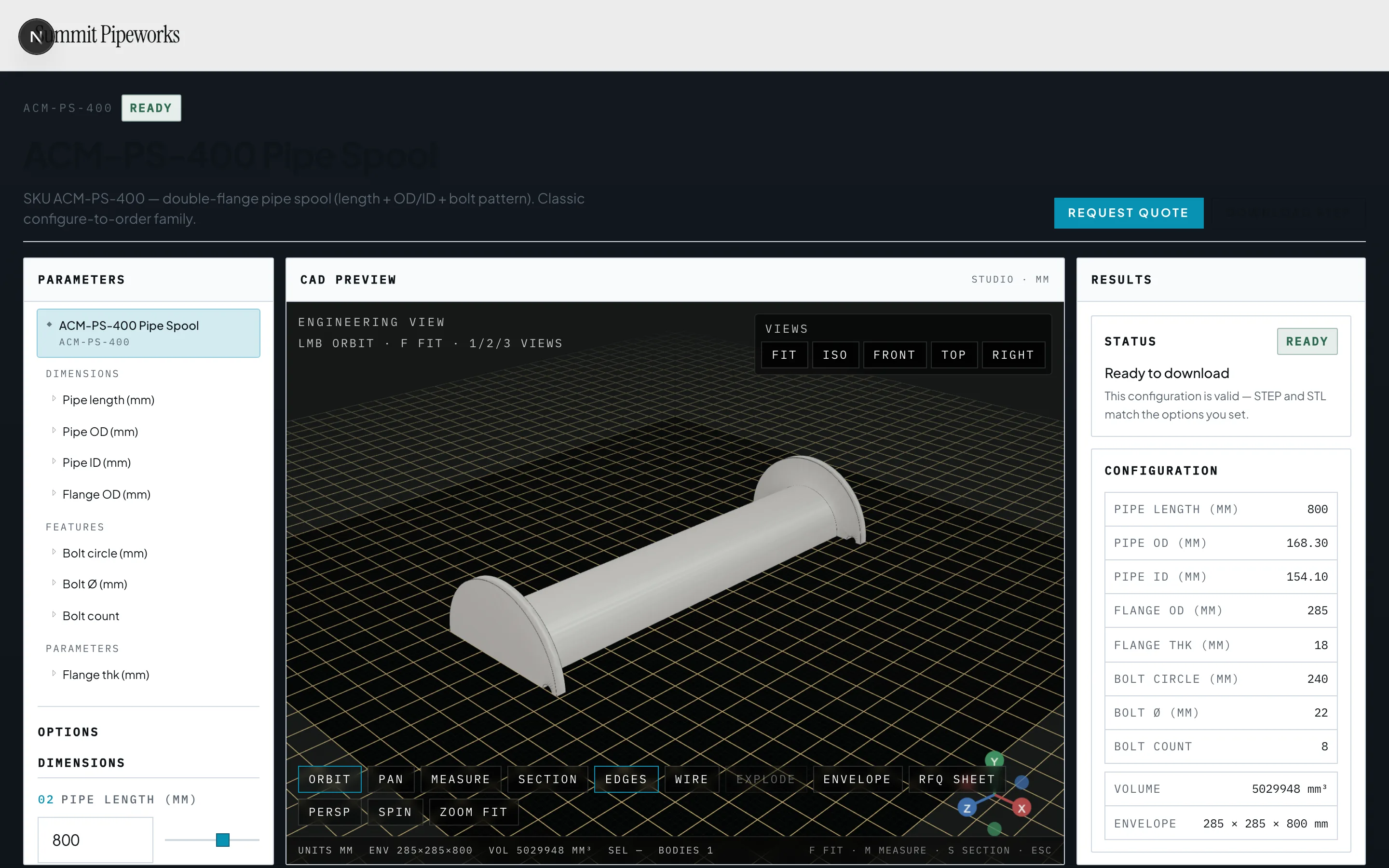The height and width of the screenshot is (868, 1389).
Task: Select the PAN navigation tool
Action: [391, 779]
